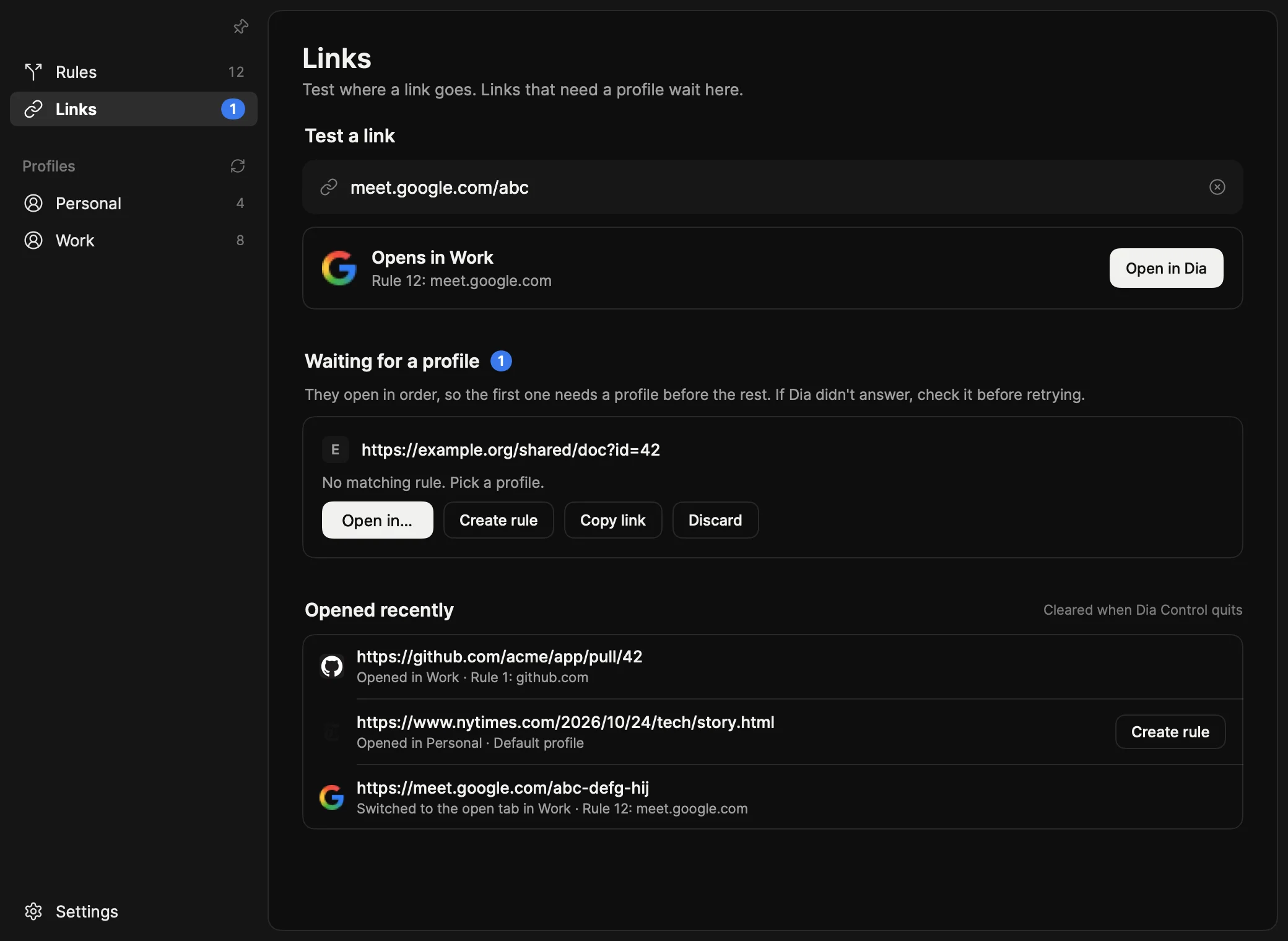Click the Links chain icon in sidebar
This screenshot has height=941, width=1288.
[33, 109]
